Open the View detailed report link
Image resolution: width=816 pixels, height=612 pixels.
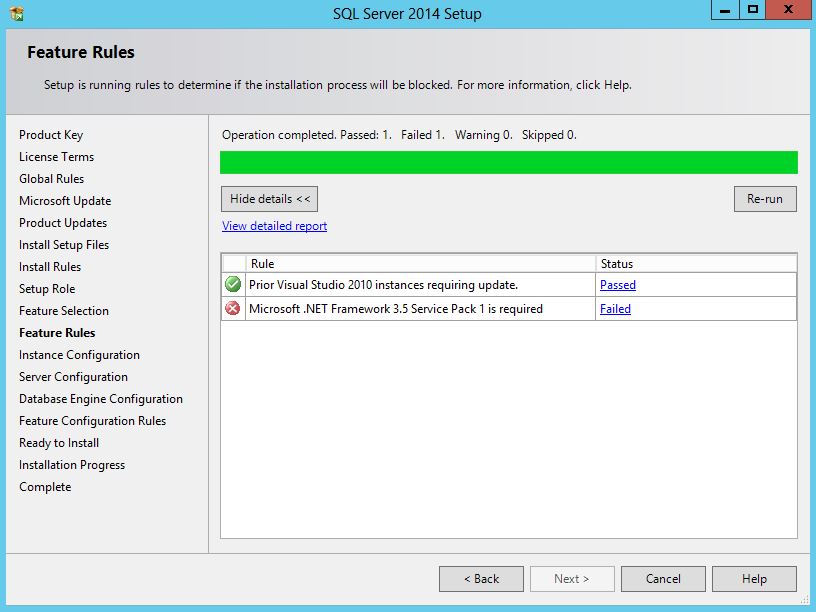click(x=274, y=226)
